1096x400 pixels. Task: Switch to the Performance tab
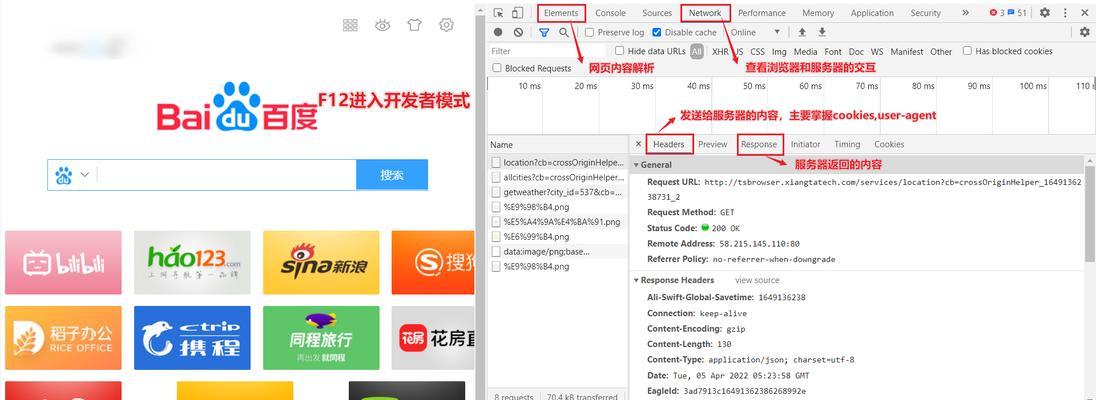762,13
